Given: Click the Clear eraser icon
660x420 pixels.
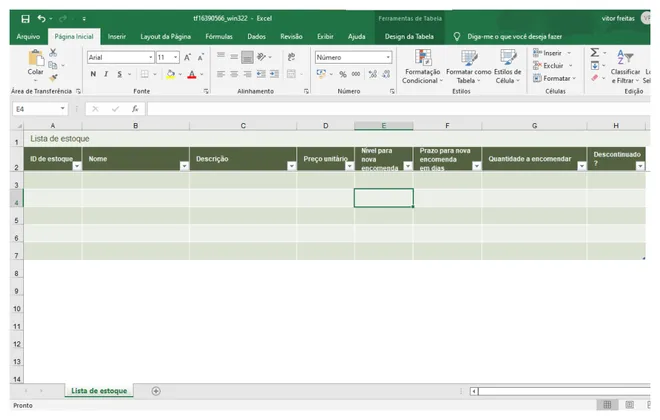Looking at the screenshot, I should (x=594, y=78).
